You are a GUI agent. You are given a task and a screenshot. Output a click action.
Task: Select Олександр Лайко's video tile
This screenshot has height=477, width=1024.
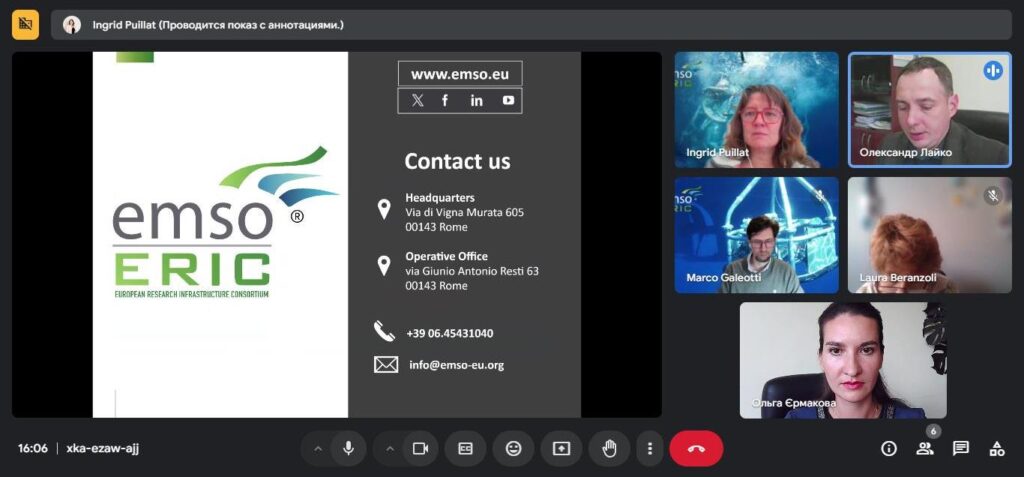[929, 110]
